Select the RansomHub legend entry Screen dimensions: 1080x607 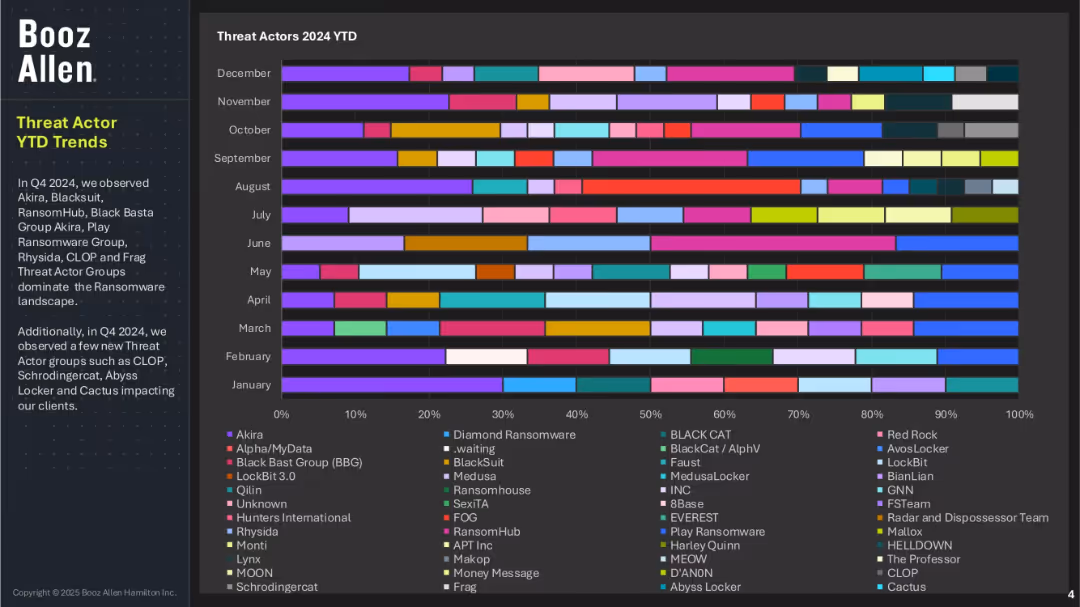[x=481, y=531]
